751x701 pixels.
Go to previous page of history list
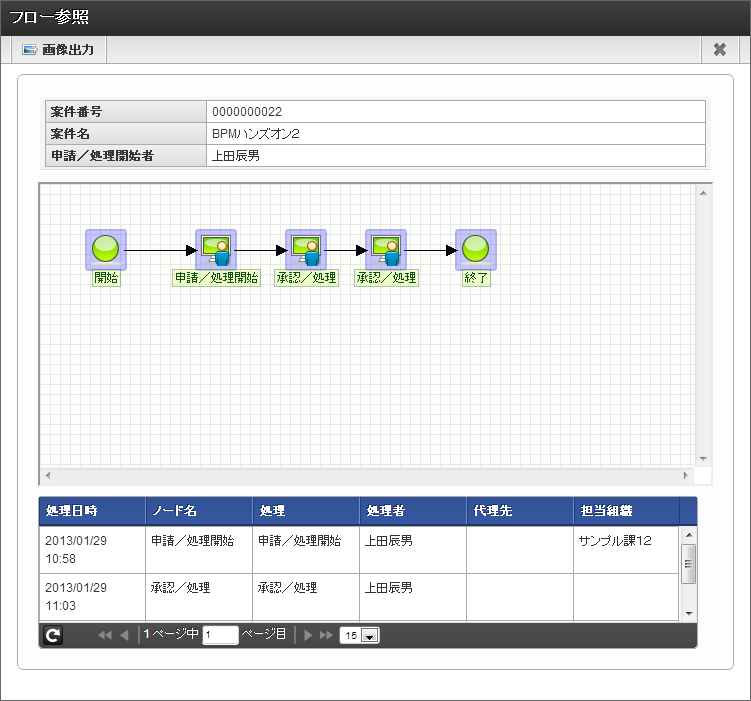[125, 635]
